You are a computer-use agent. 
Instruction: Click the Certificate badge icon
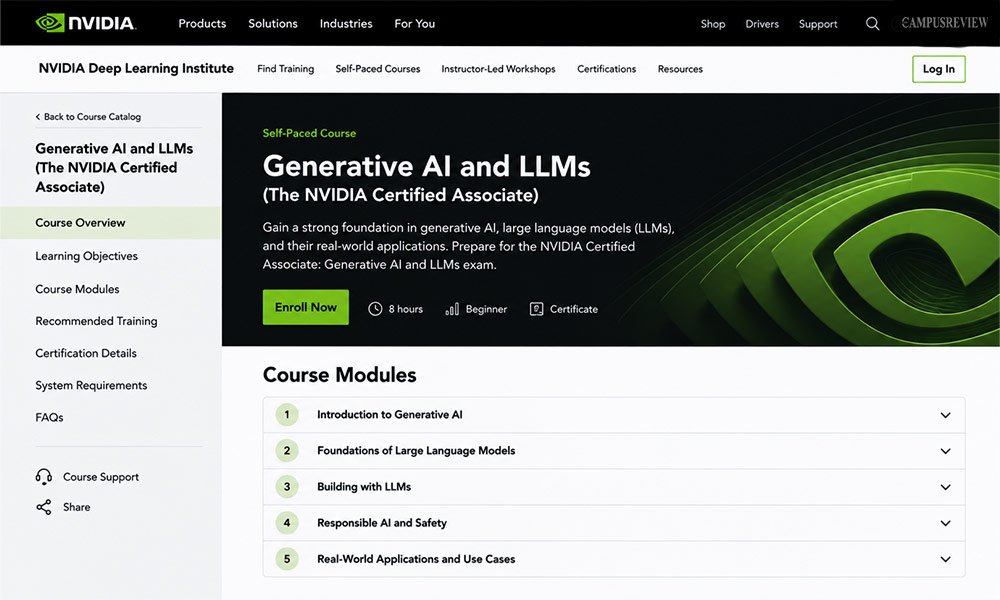(x=536, y=309)
